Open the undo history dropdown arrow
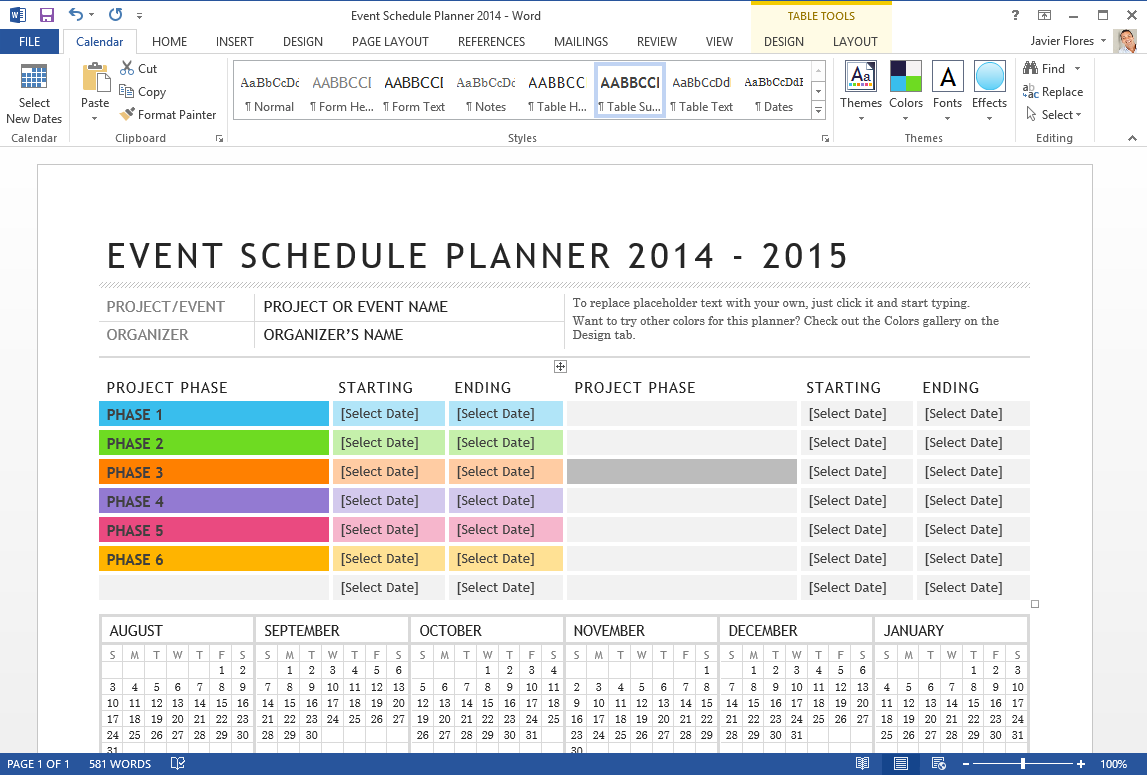Screen dimensions: 1147x775 91,15
